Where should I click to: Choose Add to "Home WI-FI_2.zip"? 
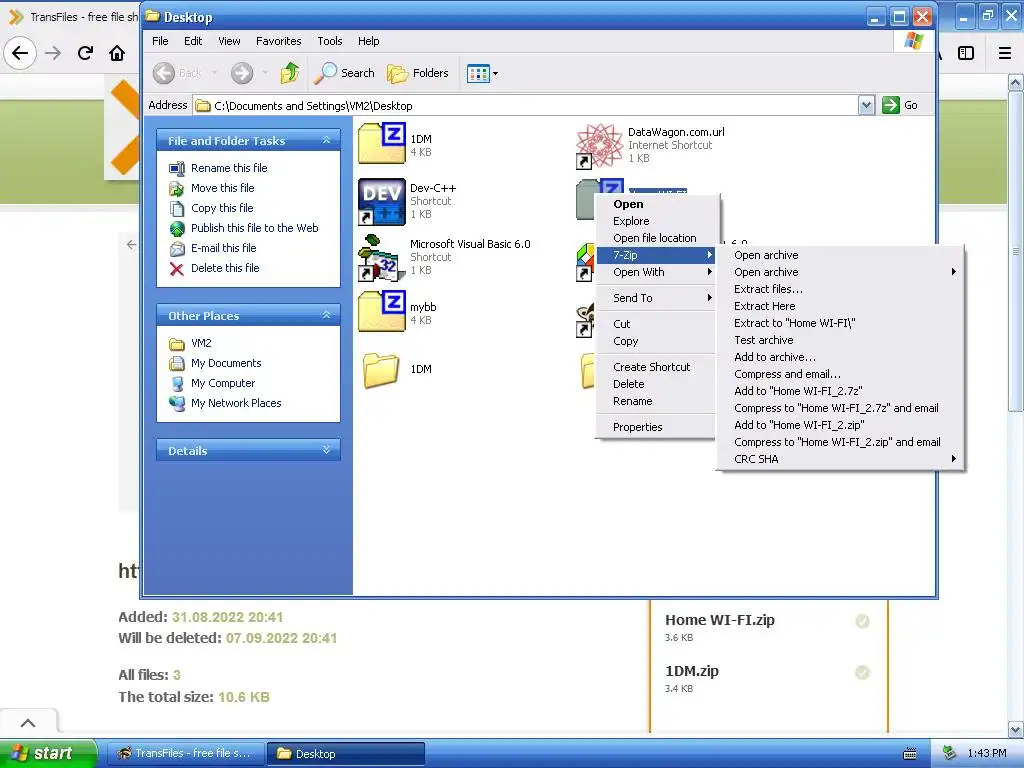point(840,425)
